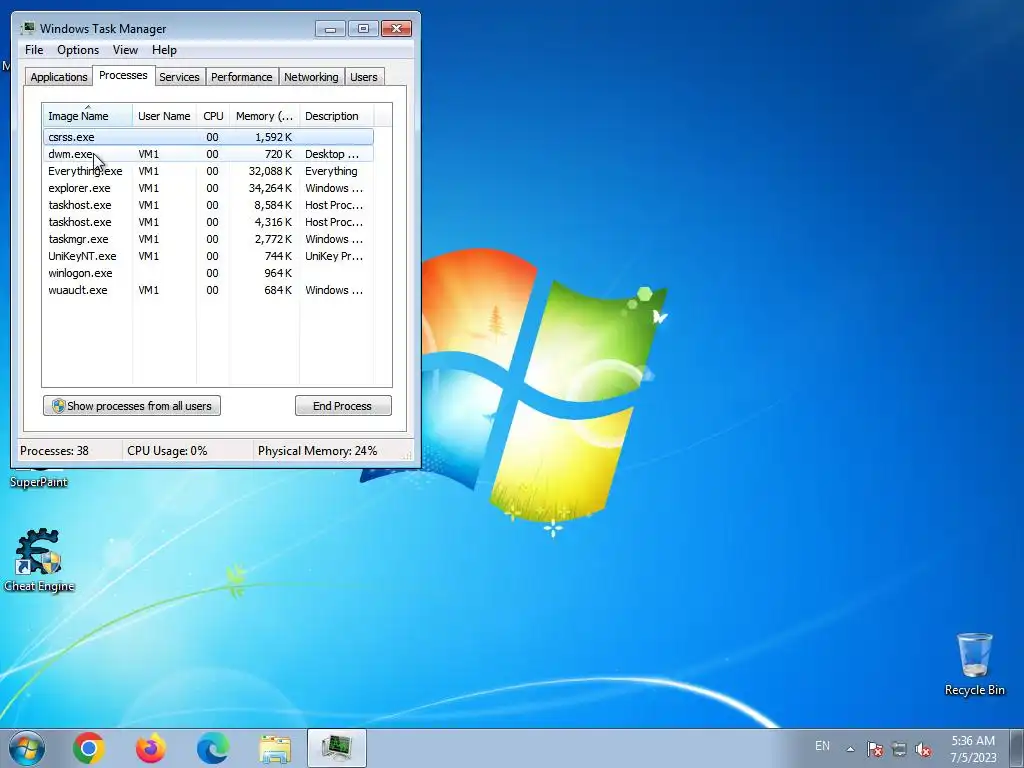Select the SuperPaint desktop shortcut
The image size is (1024, 768).
coord(39,482)
